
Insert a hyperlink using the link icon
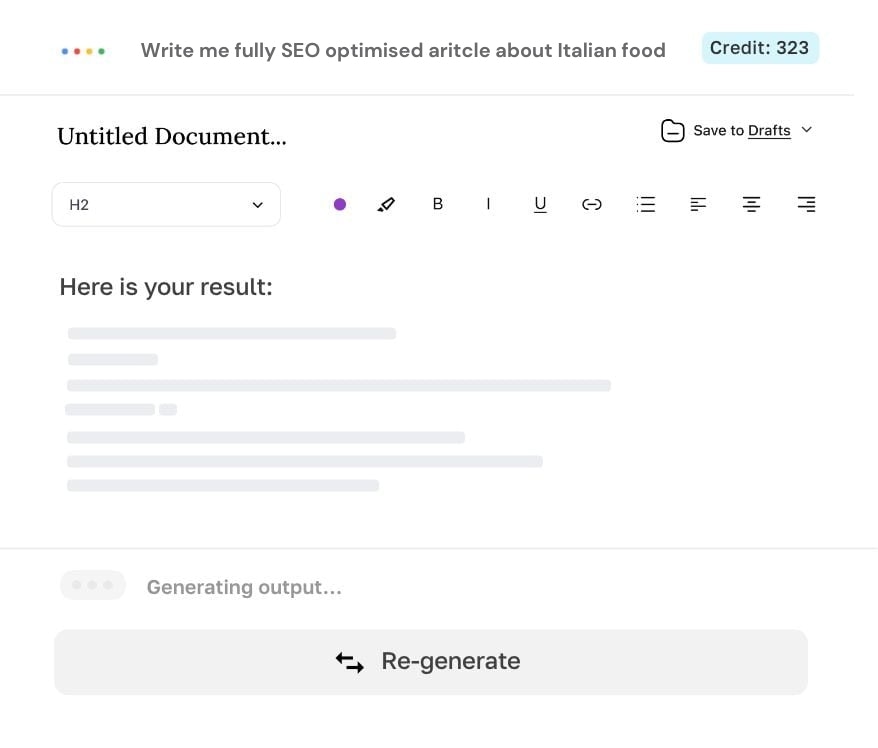pyautogui.click(x=591, y=204)
